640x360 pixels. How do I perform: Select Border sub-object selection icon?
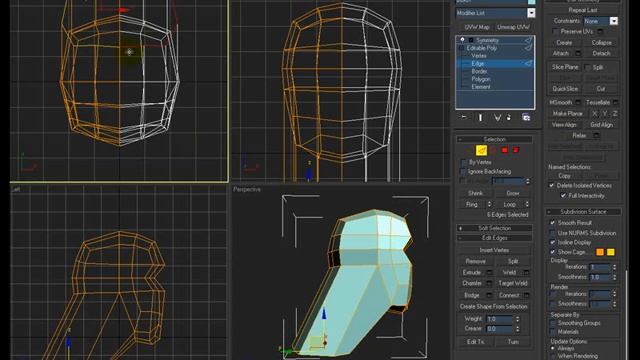(493, 151)
